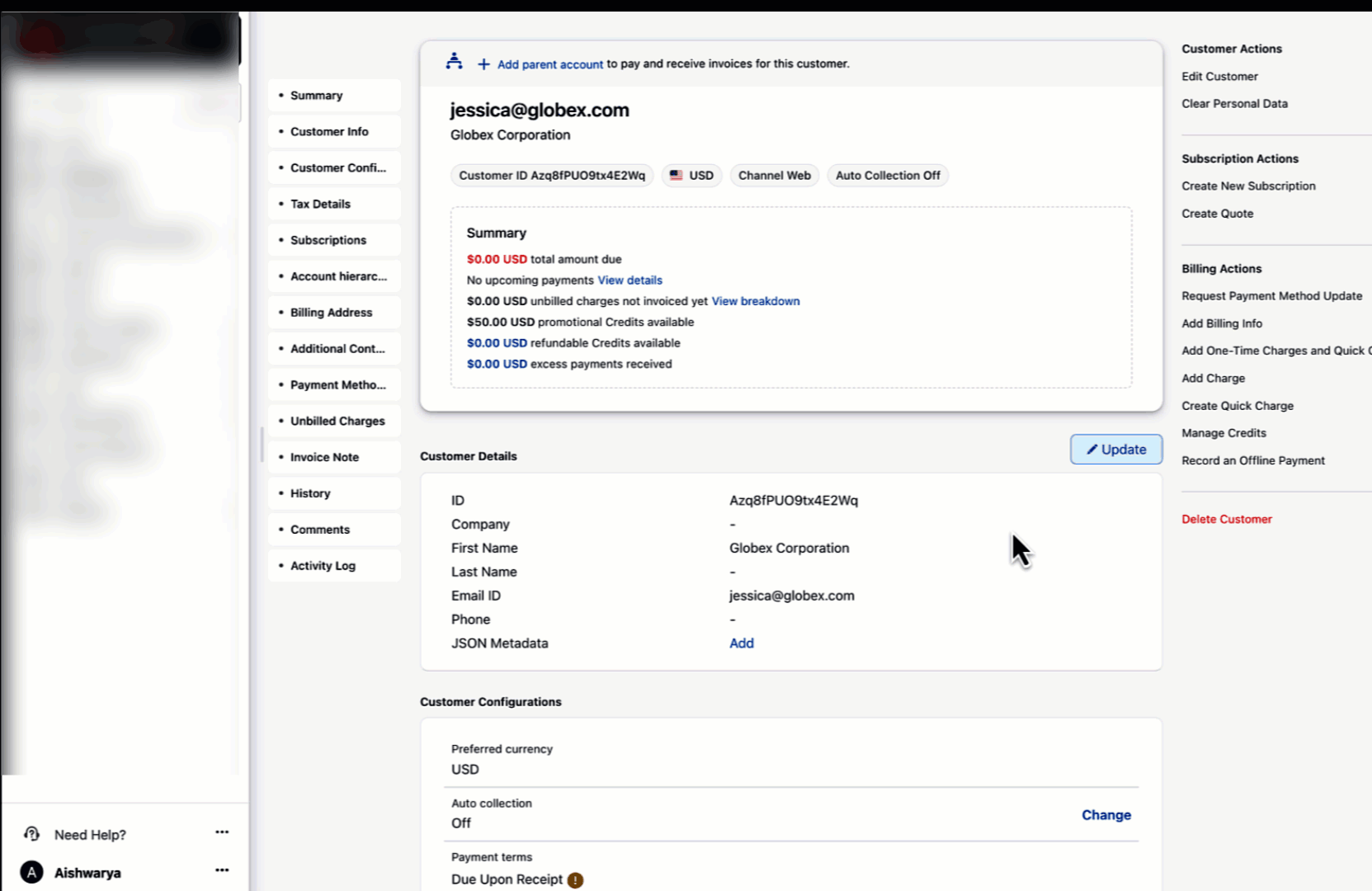This screenshot has width=1372, height=891.
Task: Click the US flag USD badge
Action: [x=691, y=176]
